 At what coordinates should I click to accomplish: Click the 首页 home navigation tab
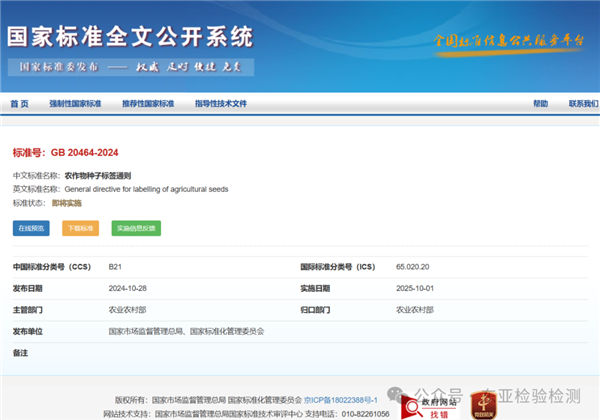(19, 104)
